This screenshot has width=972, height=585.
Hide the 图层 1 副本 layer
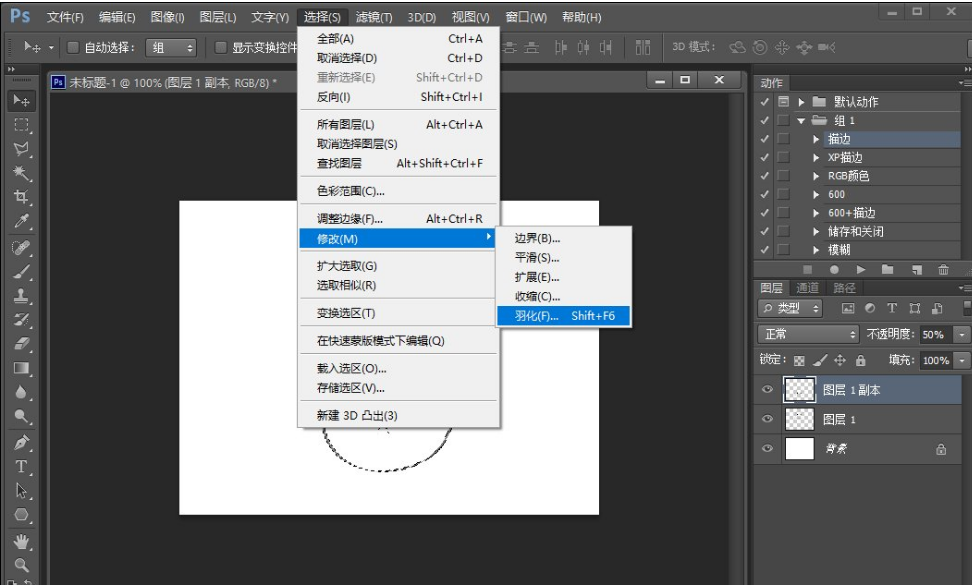[x=767, y=390]
